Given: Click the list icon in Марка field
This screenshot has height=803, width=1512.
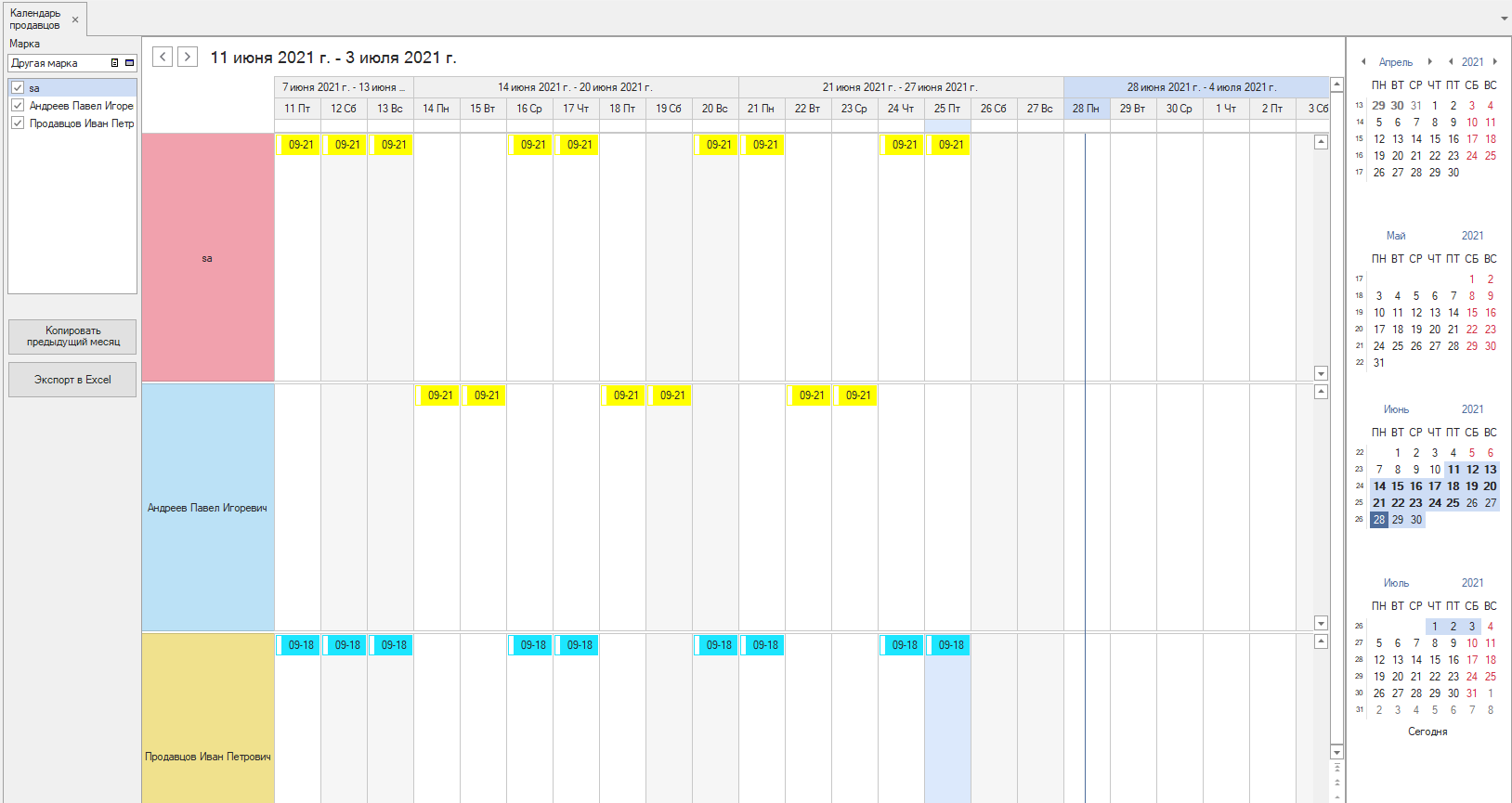Looking at the screenshot, I should (115, 63).
